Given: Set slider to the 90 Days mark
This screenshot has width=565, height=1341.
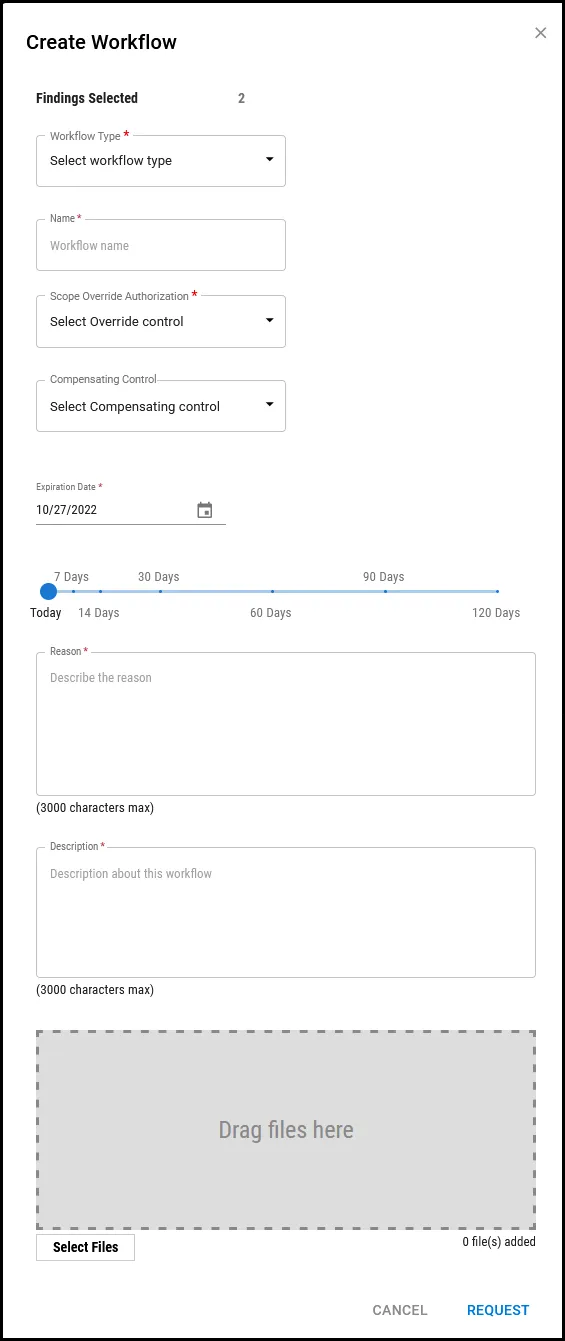Looking at the screenshot, I should 385,591.
